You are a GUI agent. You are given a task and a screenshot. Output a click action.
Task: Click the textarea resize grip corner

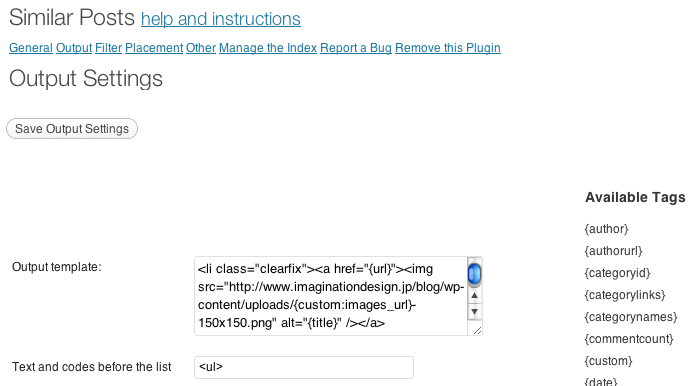[477, 330]
